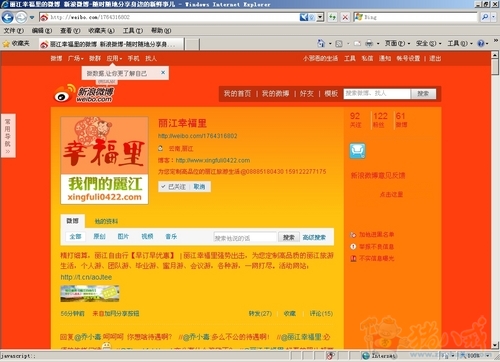
Task: Click the 92 关注 following count
Action: point(355,120)
